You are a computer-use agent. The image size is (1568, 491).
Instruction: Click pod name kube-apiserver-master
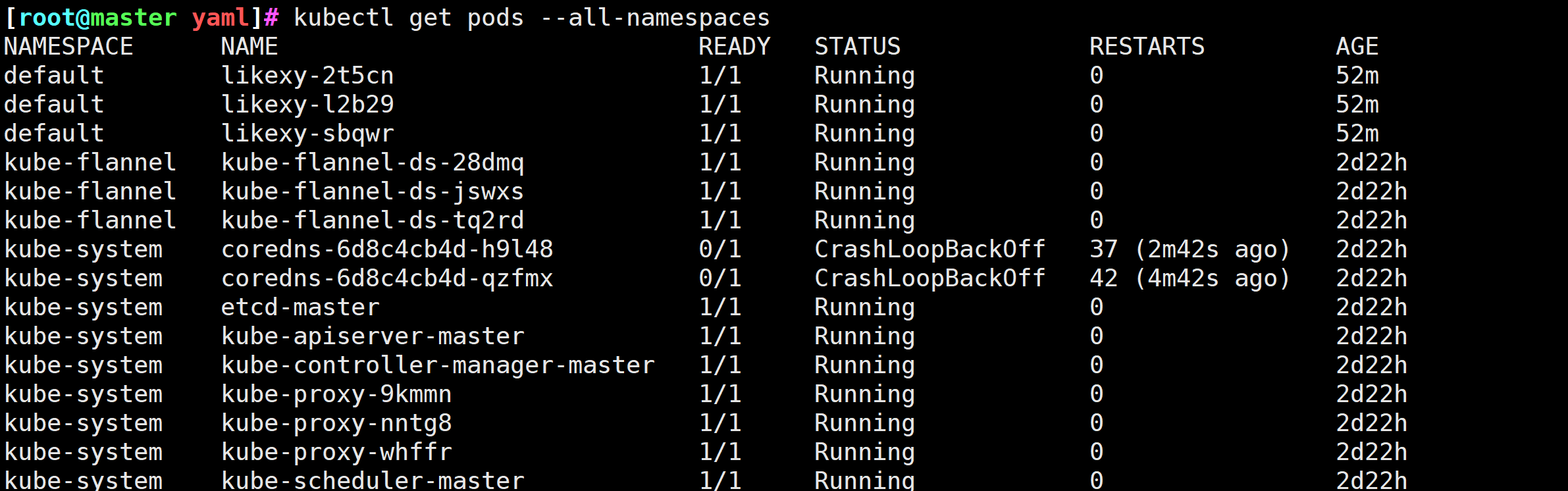373,336
